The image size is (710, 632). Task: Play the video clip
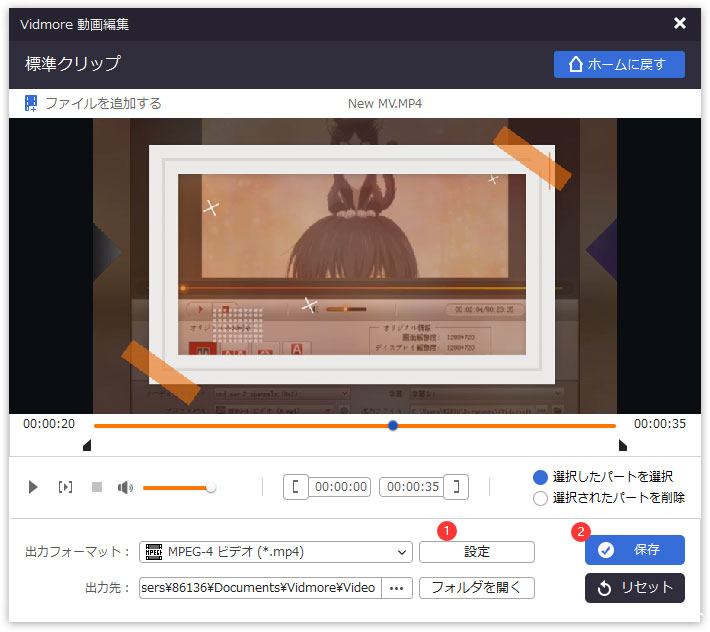point(33,487)
